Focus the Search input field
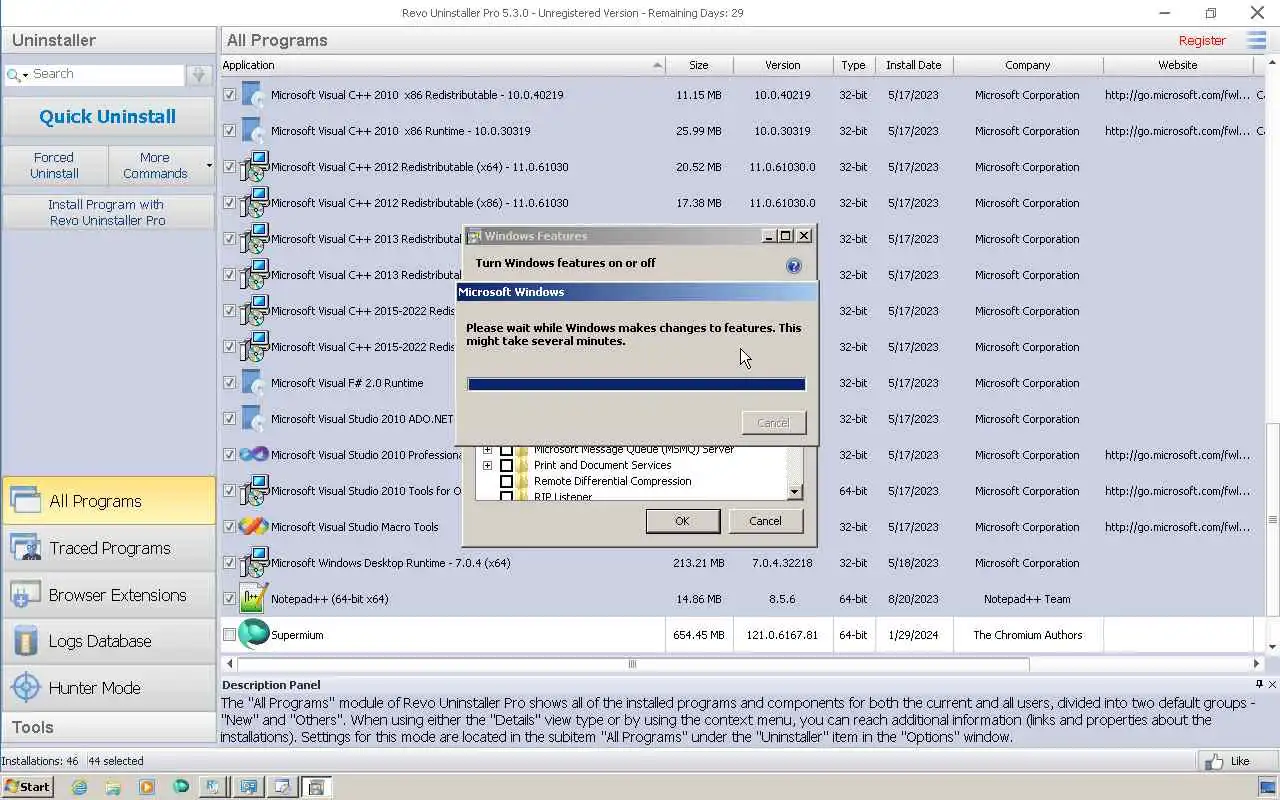This screenshot has height=800, width=1280. pyautogui.click(x=107, y=74)
